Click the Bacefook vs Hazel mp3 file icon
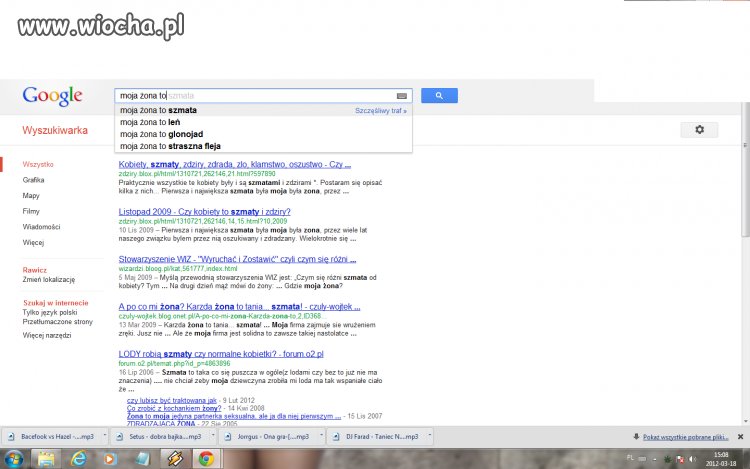This screenshot has height=469, width=750. tap(11, 436)
